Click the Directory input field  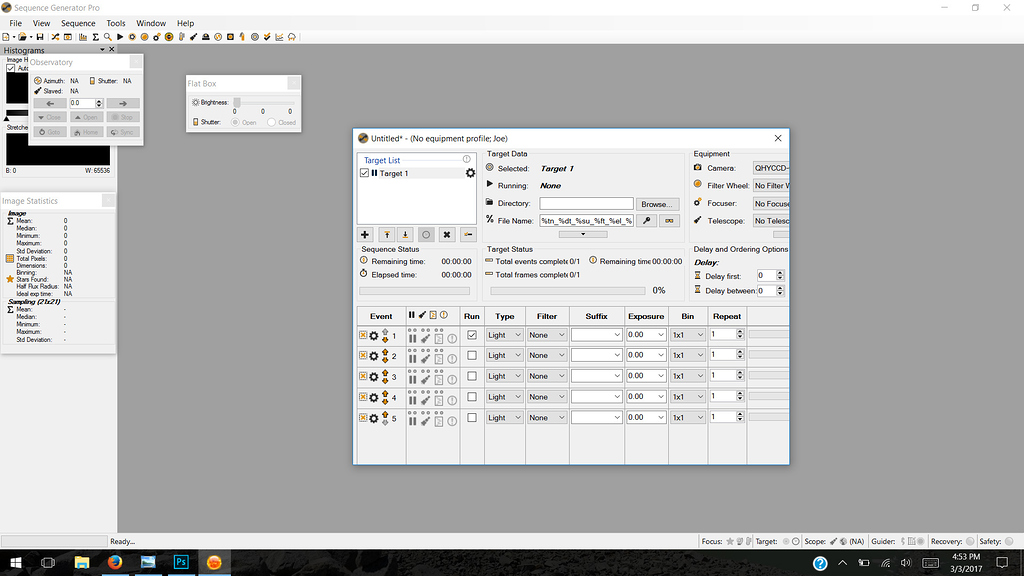tap(586, 203)
